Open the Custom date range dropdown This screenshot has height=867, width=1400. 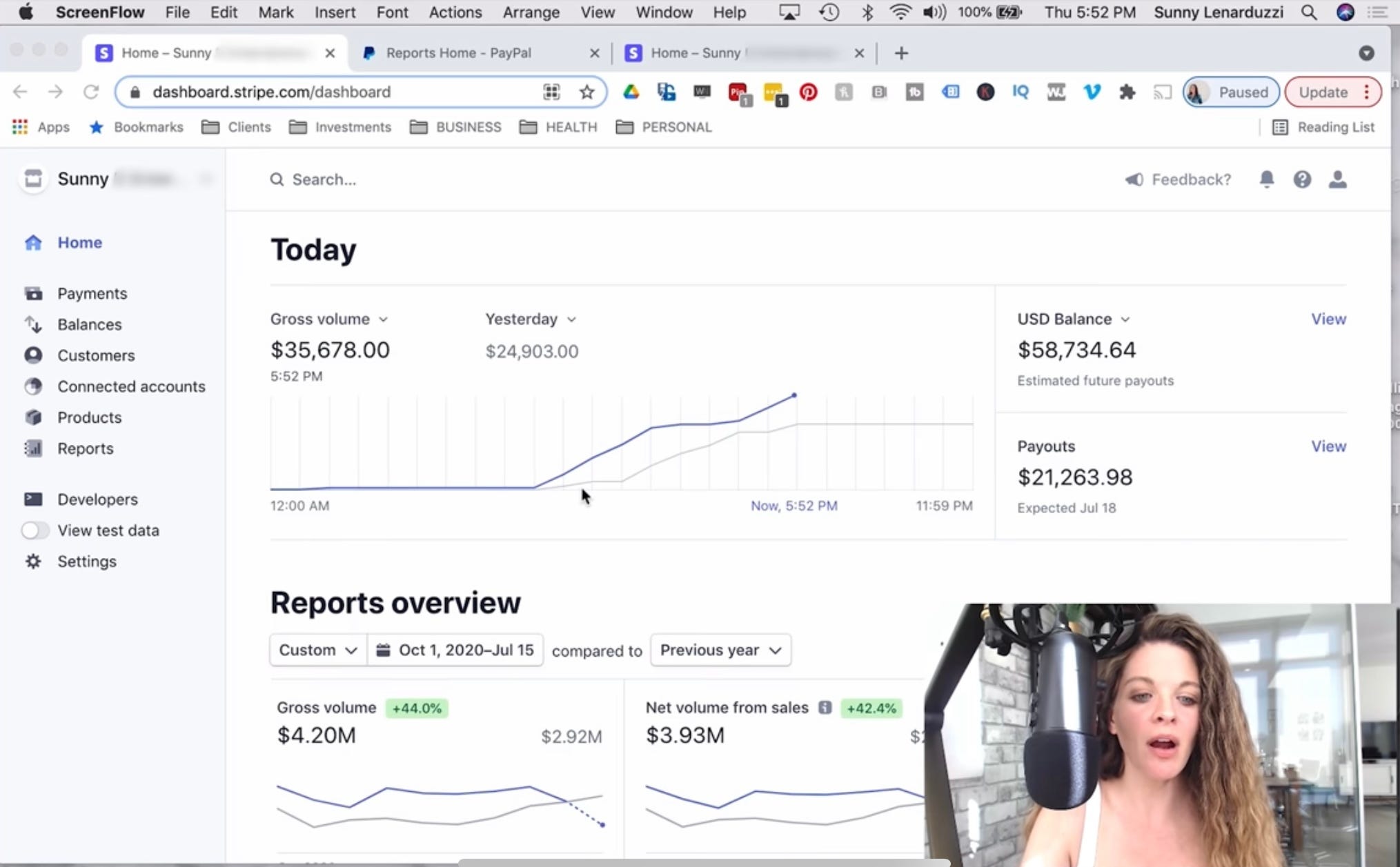317,650
